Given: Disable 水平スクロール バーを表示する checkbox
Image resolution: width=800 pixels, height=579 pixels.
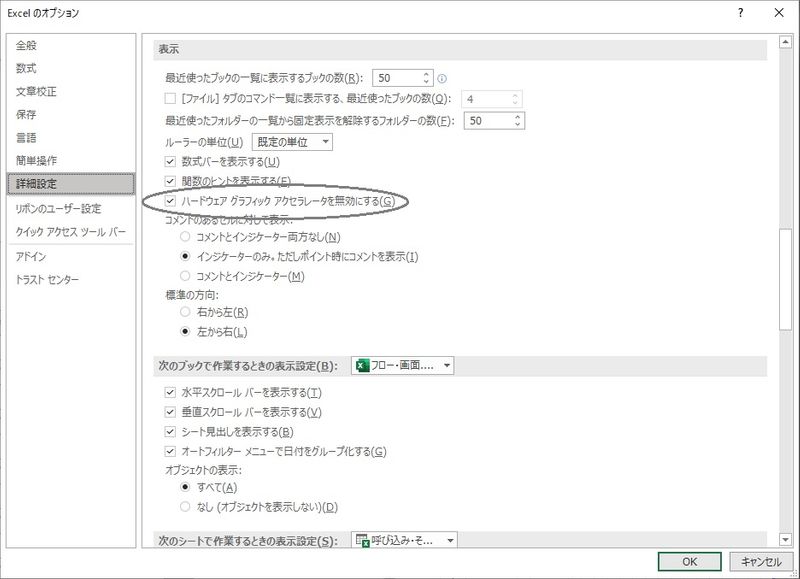Looking at the screenshot, I should (170, 392).
